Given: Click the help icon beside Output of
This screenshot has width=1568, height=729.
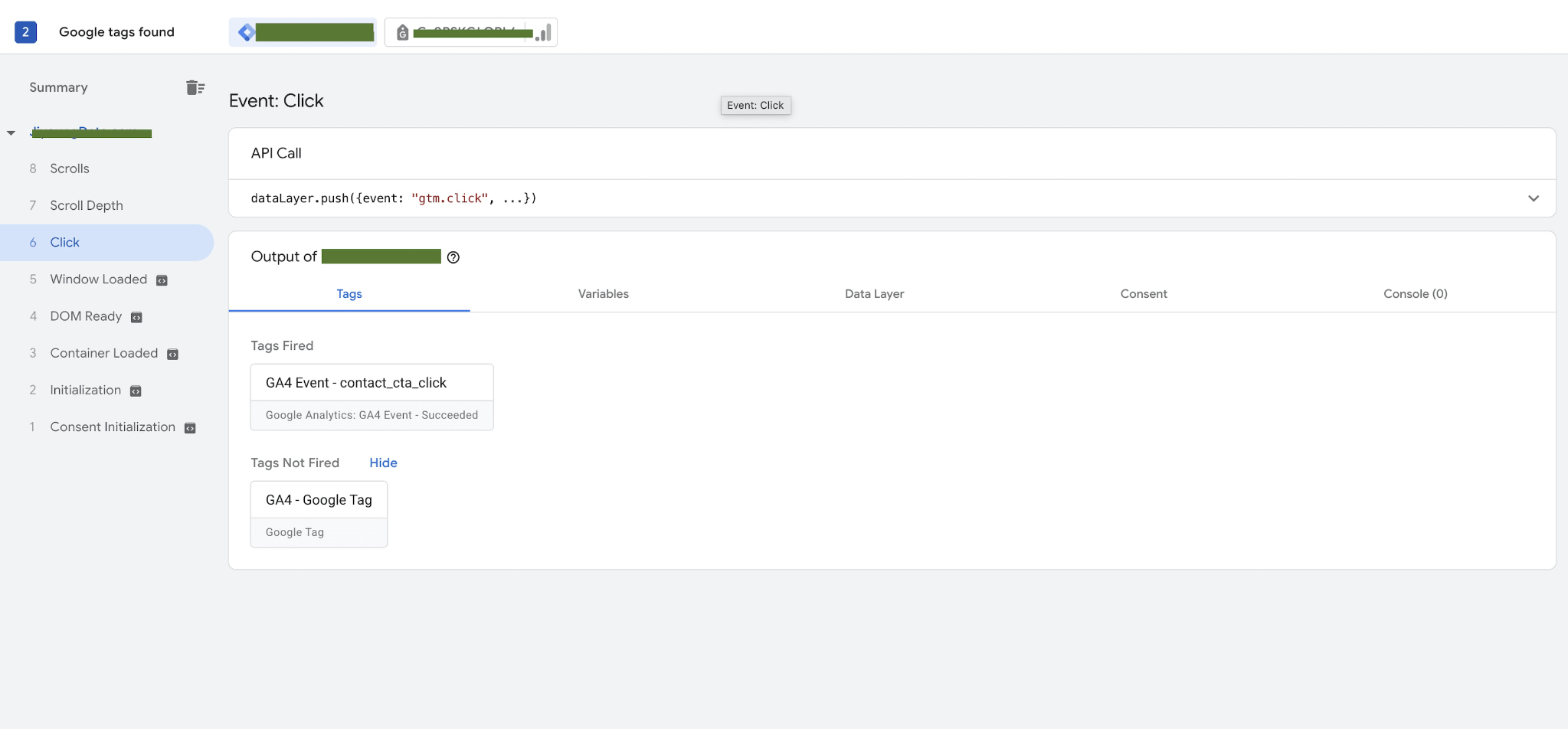Looking at the screenshot, I should click(453, 257).
